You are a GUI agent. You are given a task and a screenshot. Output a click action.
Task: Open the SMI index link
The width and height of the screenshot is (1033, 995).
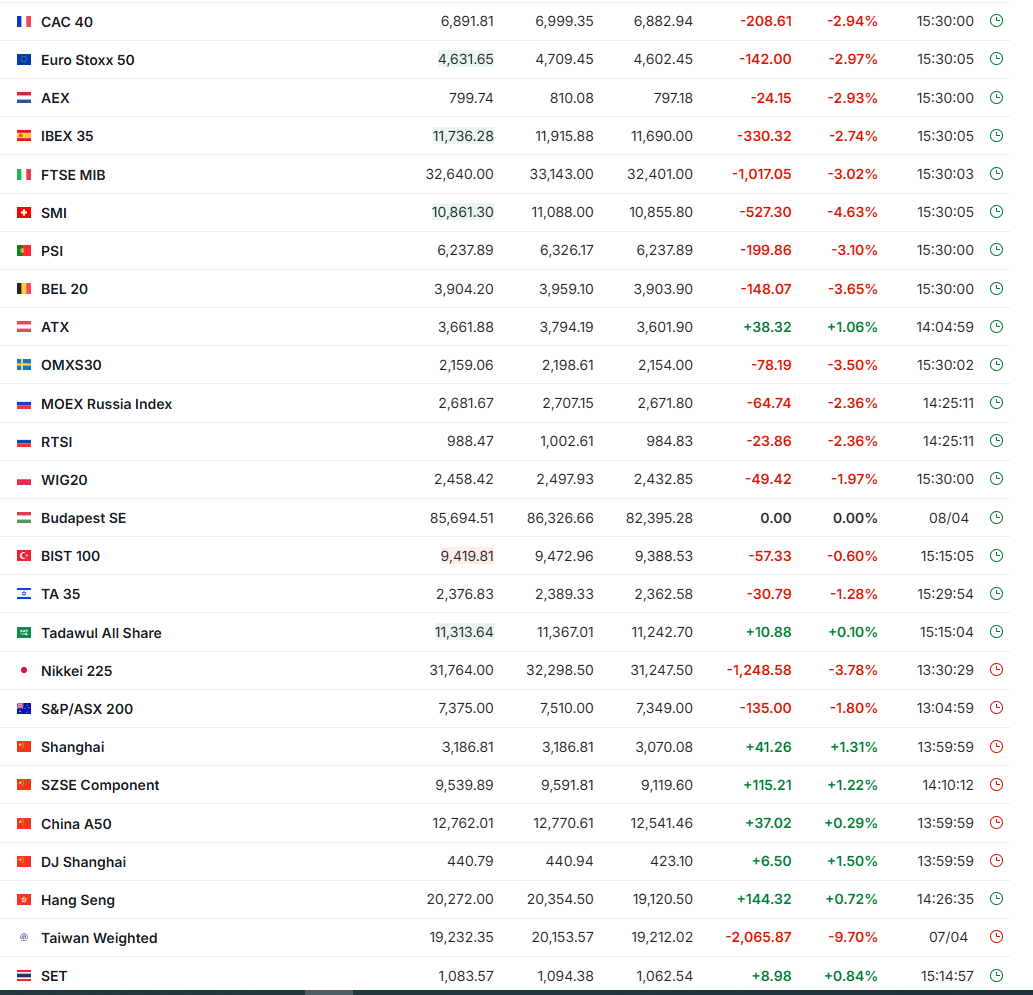[53, 213]
